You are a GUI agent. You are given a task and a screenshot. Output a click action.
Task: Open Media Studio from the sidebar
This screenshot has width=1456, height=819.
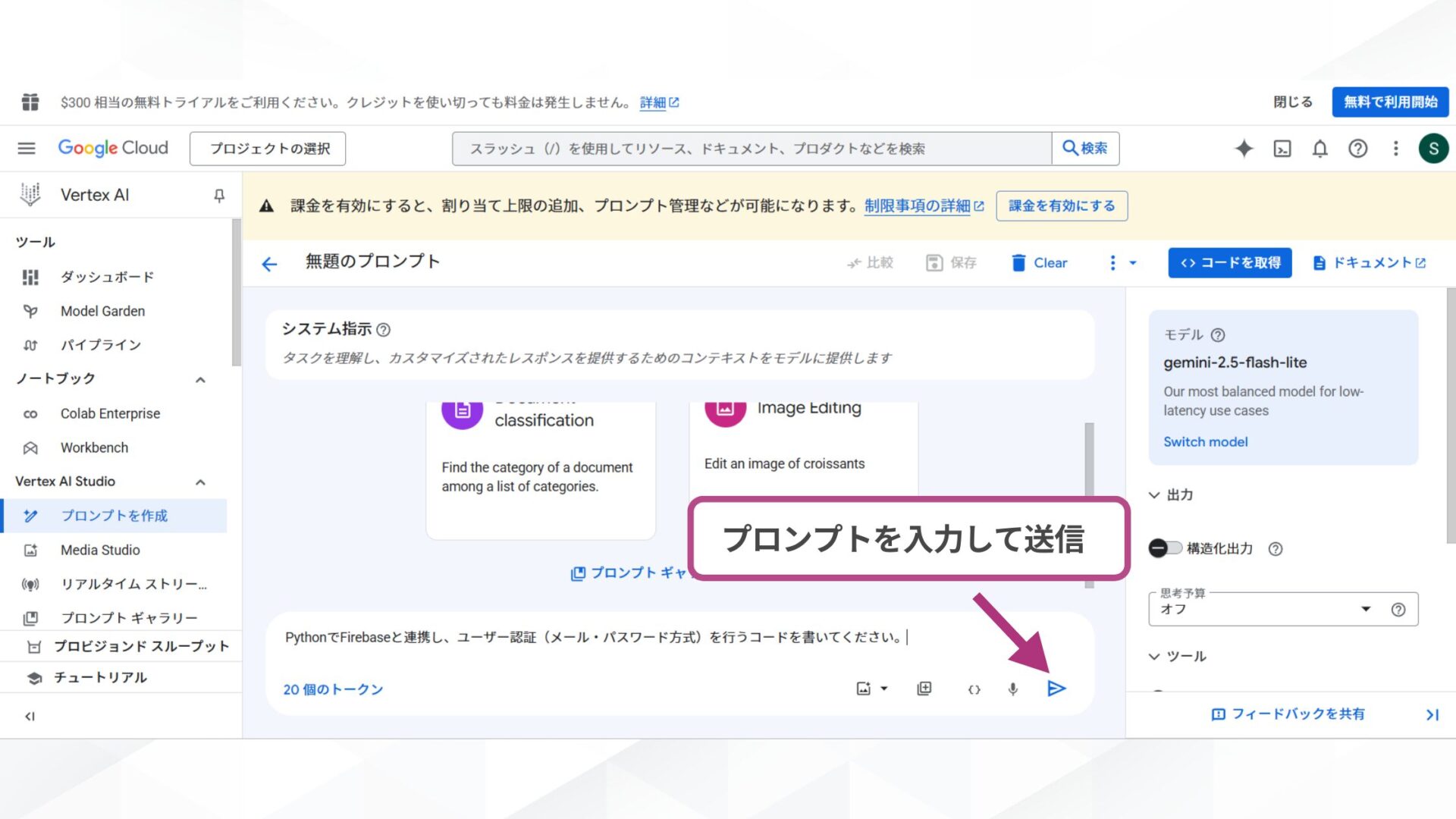coord(99,550)
